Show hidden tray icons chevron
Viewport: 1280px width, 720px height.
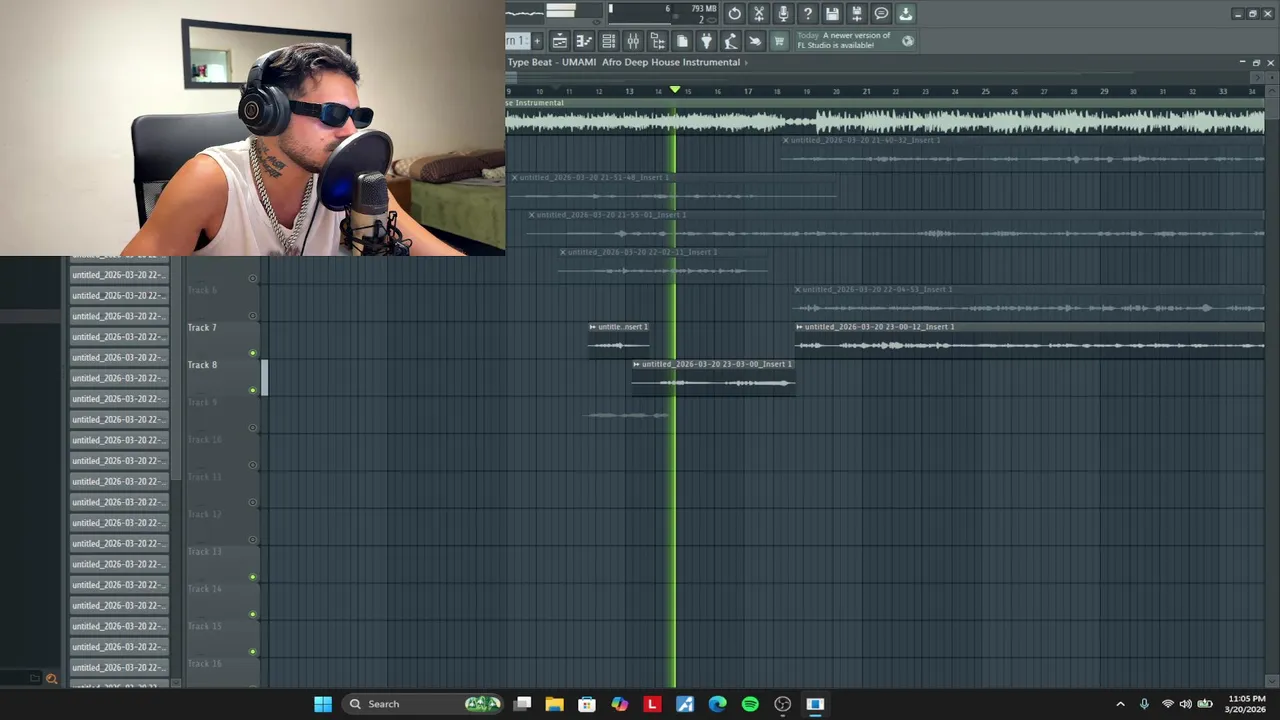(x=1120, y=704)
